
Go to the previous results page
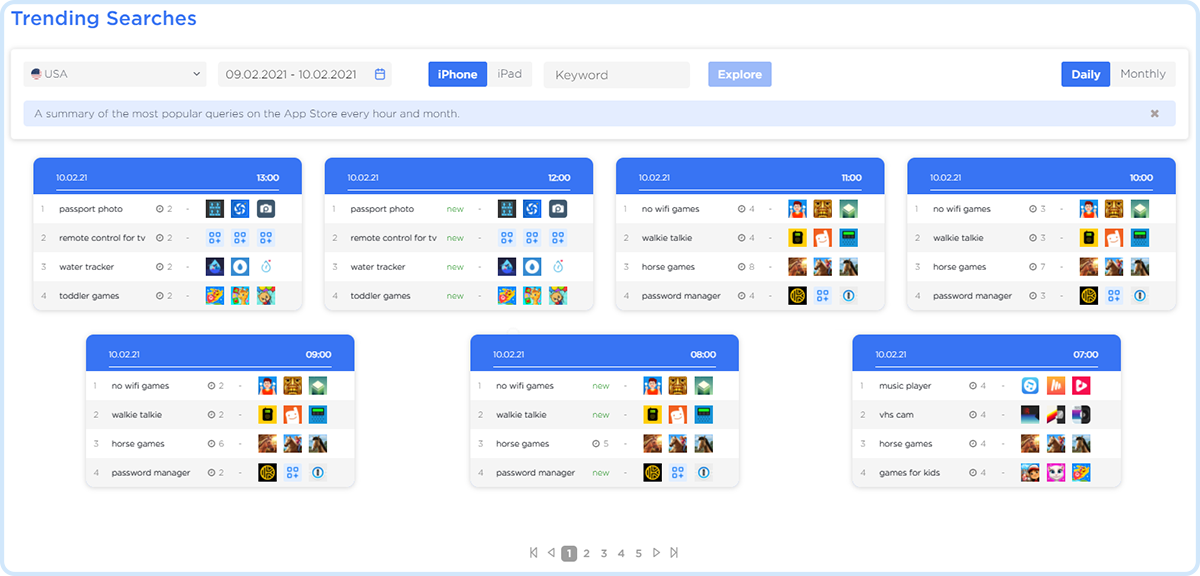pos(551,553)
